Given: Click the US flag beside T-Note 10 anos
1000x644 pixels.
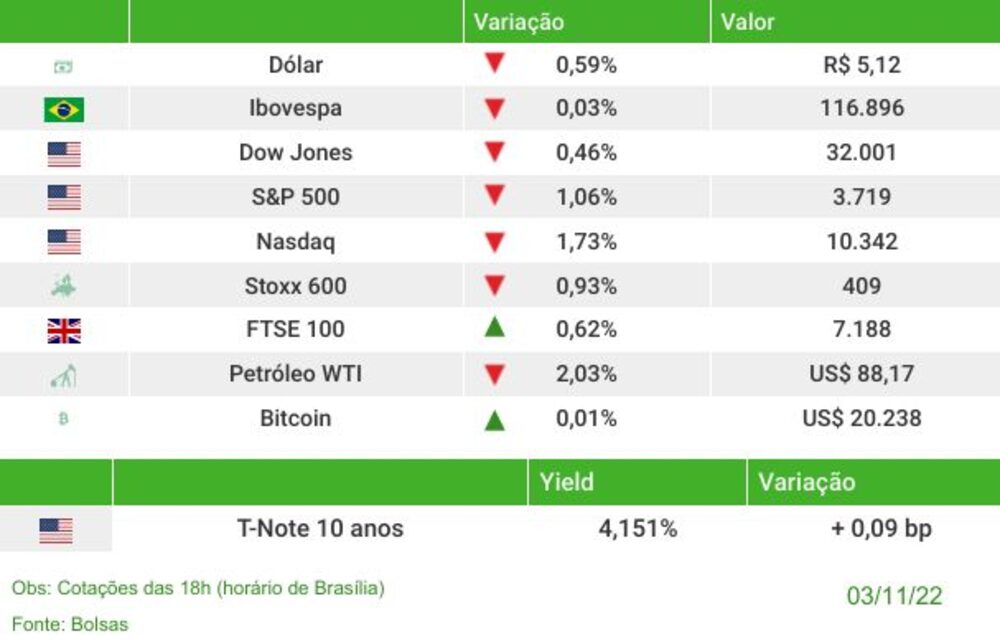Looking at the screenshot, I should tap(55, 531).
